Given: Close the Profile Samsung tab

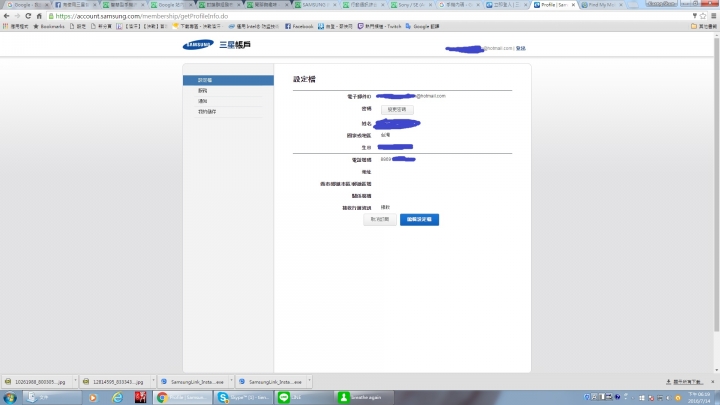Looking at the screenshot, I should tap(573, 5).
